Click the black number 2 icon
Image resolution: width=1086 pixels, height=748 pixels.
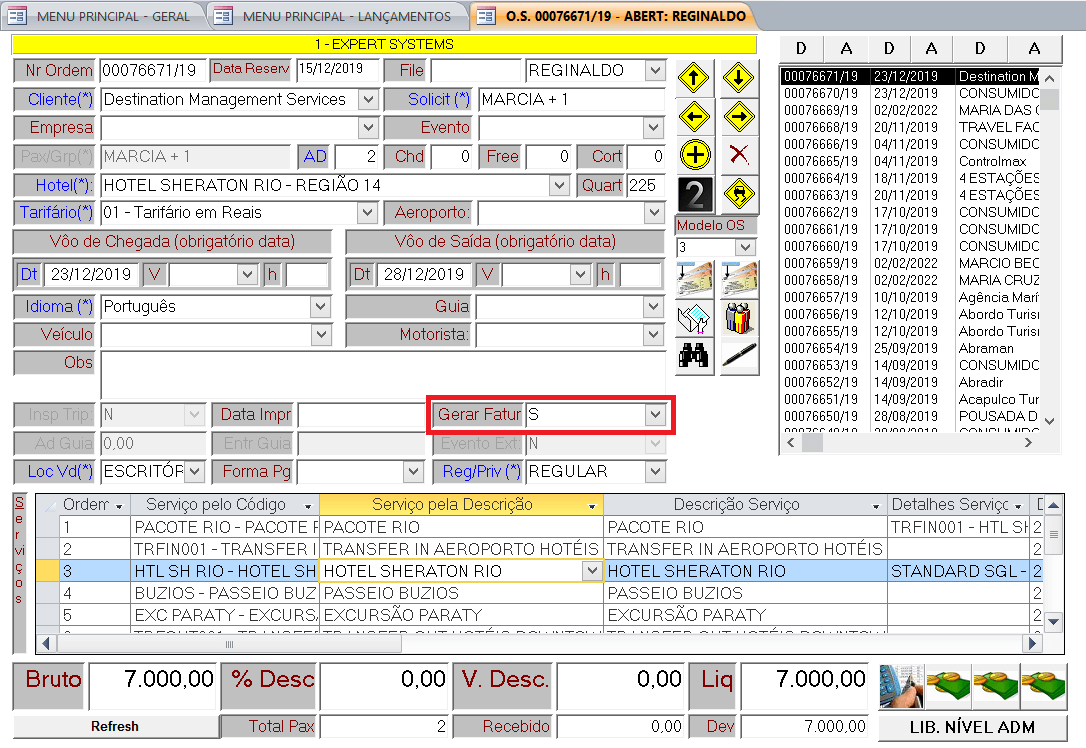[x=694, y=194]
